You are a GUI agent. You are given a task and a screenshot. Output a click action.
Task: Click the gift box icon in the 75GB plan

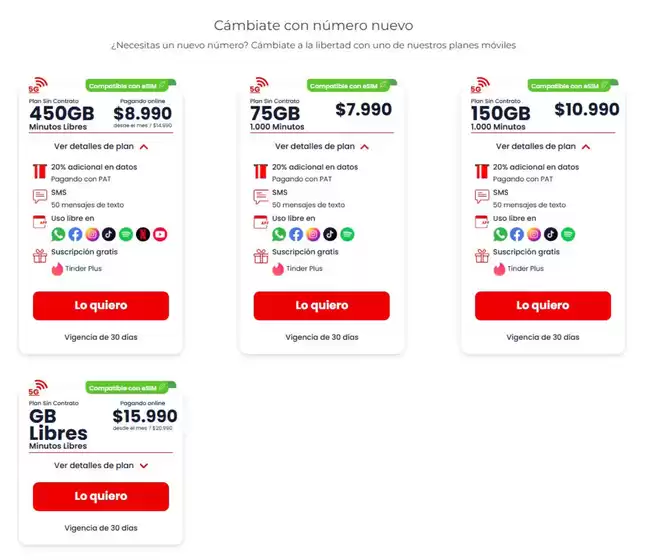261,255
